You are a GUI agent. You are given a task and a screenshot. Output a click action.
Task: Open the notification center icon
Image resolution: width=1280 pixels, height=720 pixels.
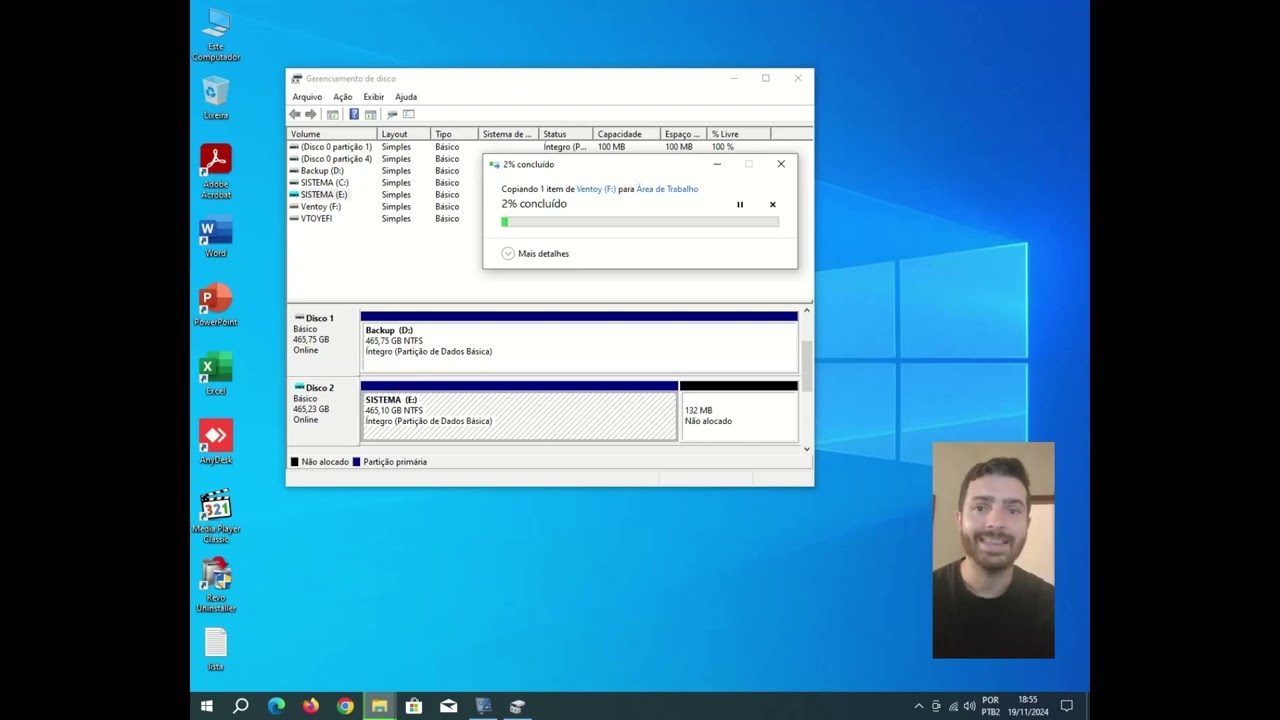(x=1067, y=706)
